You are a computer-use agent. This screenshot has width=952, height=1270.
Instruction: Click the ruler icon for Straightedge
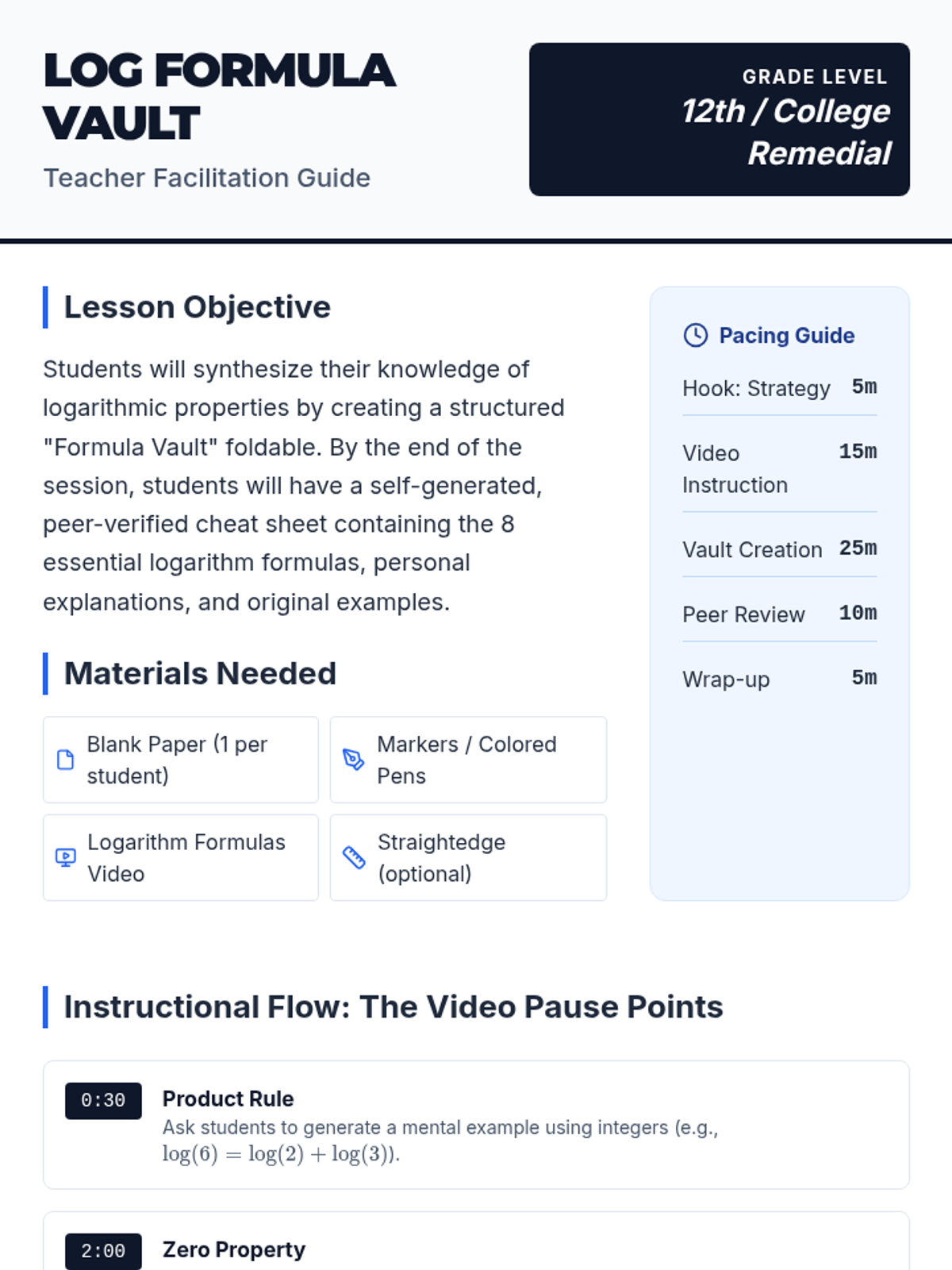click(353, 857)
